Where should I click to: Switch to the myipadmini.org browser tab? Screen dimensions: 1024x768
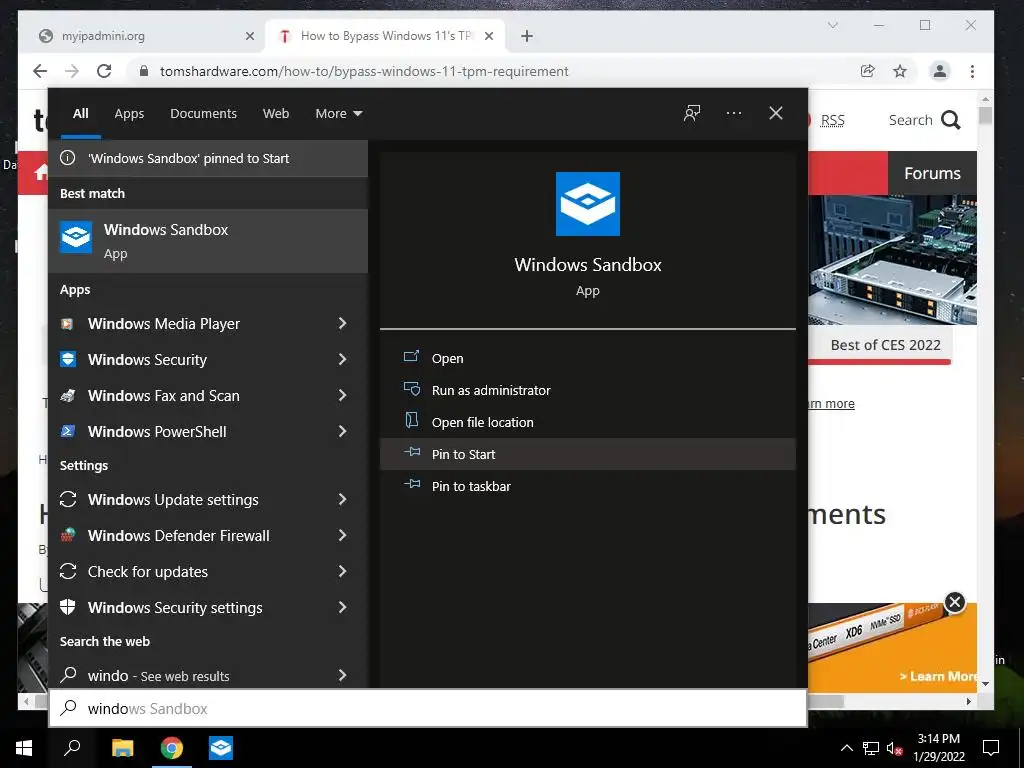146,36
